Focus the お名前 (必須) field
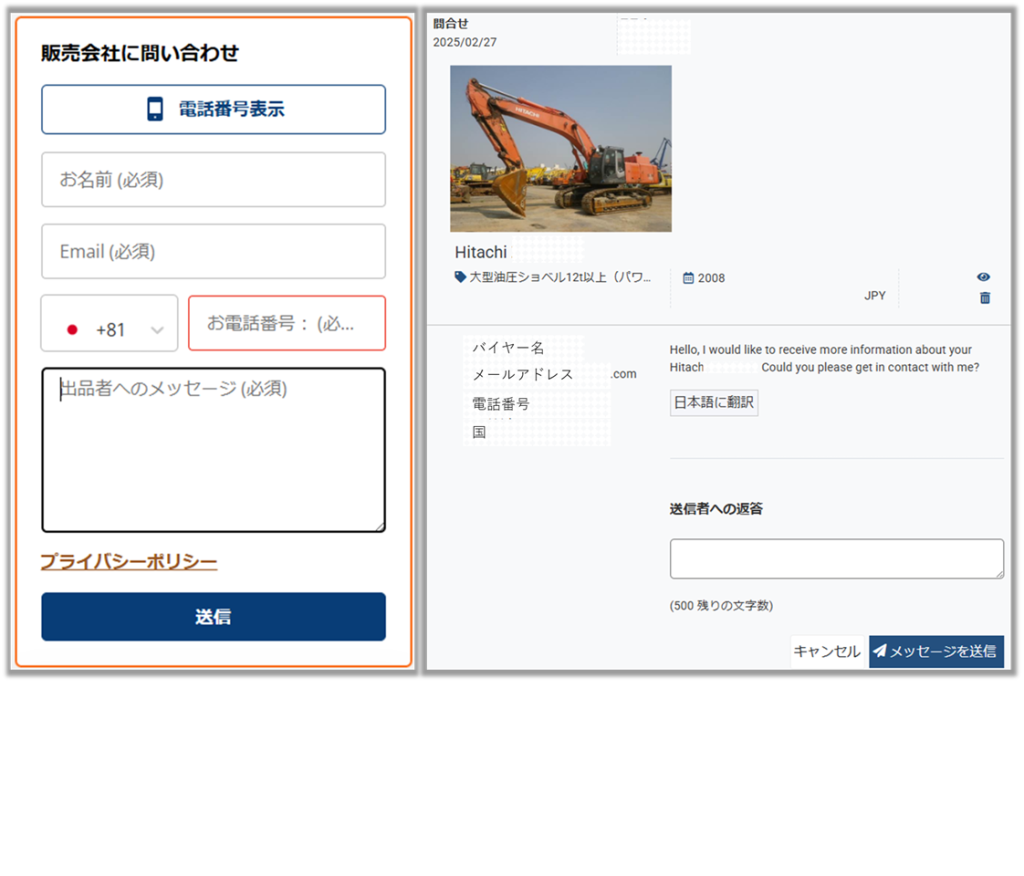The image size is (1024, 876). click(213, 180)
